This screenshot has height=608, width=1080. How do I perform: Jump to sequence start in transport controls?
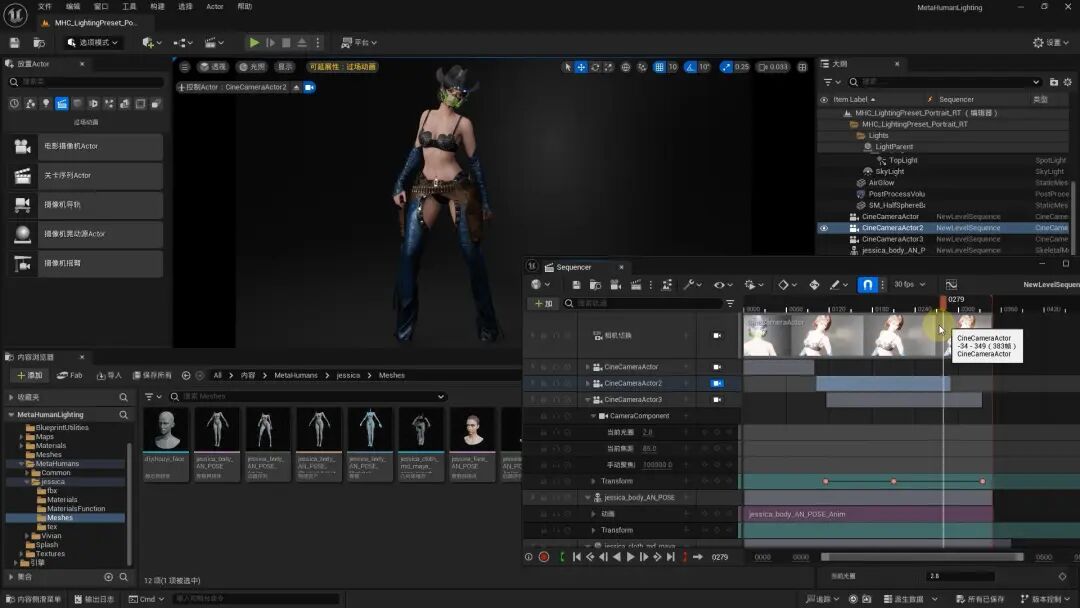click(x=577, y=557)
